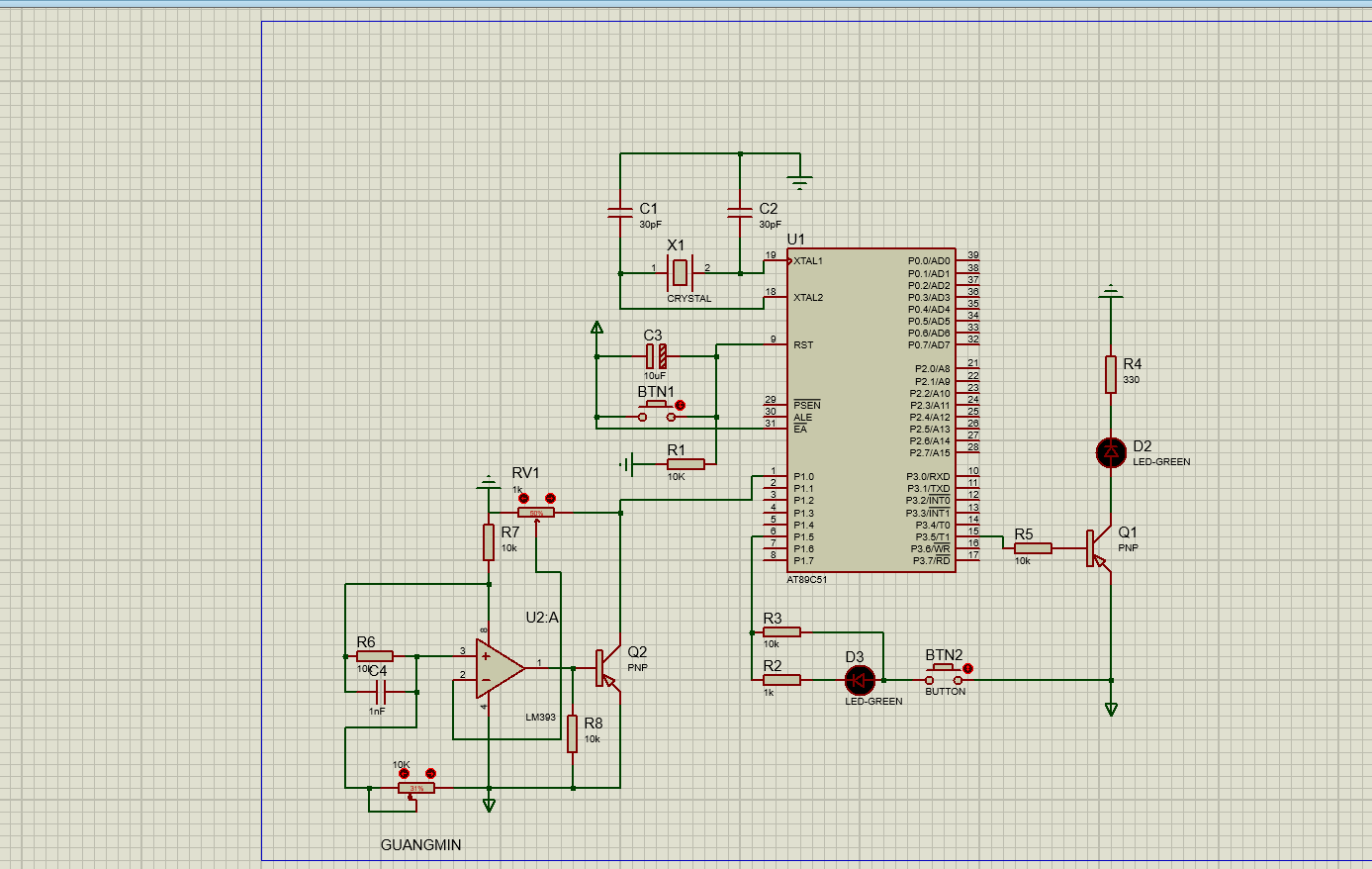Select the U2:A comparator triangle
Screen dimensions: 1372x869
[501, 668]
